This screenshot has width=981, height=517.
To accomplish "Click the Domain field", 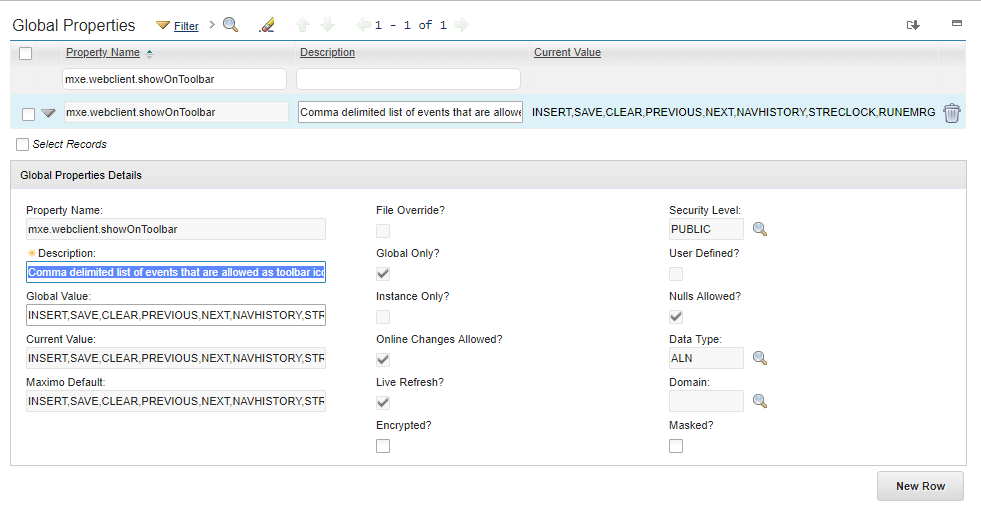I will pos(706,401).
